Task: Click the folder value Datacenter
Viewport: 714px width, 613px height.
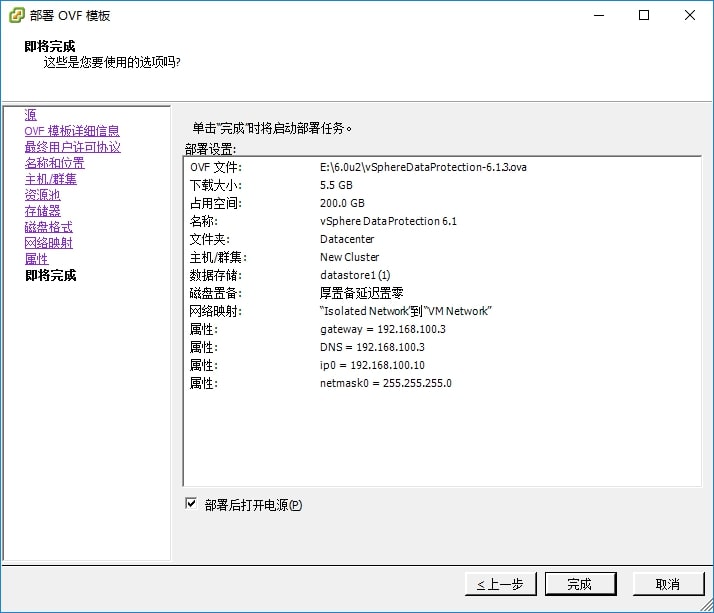Action: 347,239
